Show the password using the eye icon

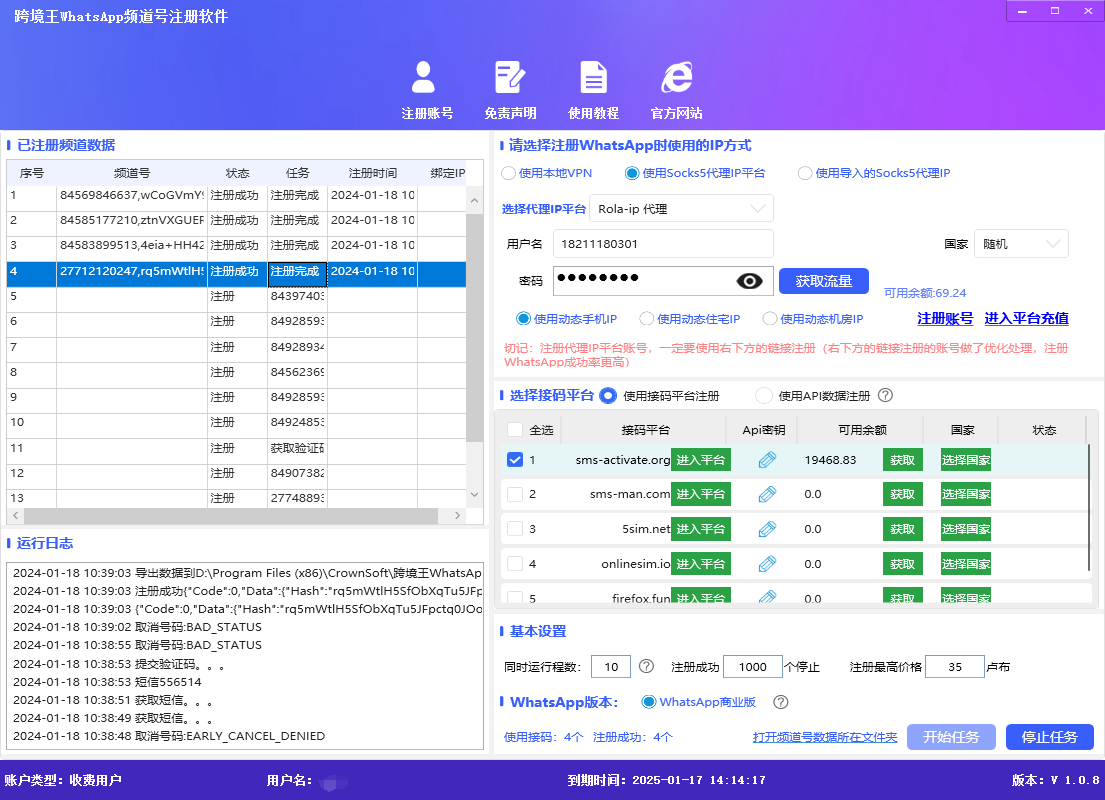747,280
